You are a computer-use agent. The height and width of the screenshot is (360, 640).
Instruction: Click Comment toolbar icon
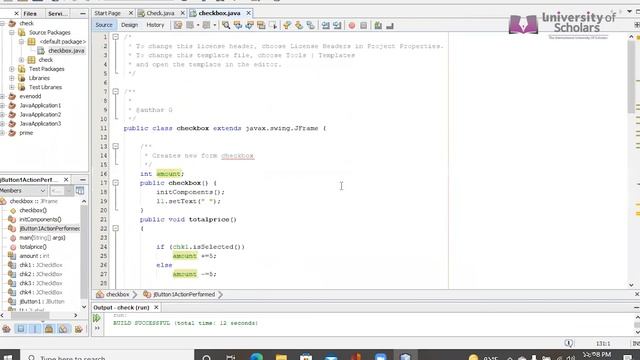(x=378, y=25)
